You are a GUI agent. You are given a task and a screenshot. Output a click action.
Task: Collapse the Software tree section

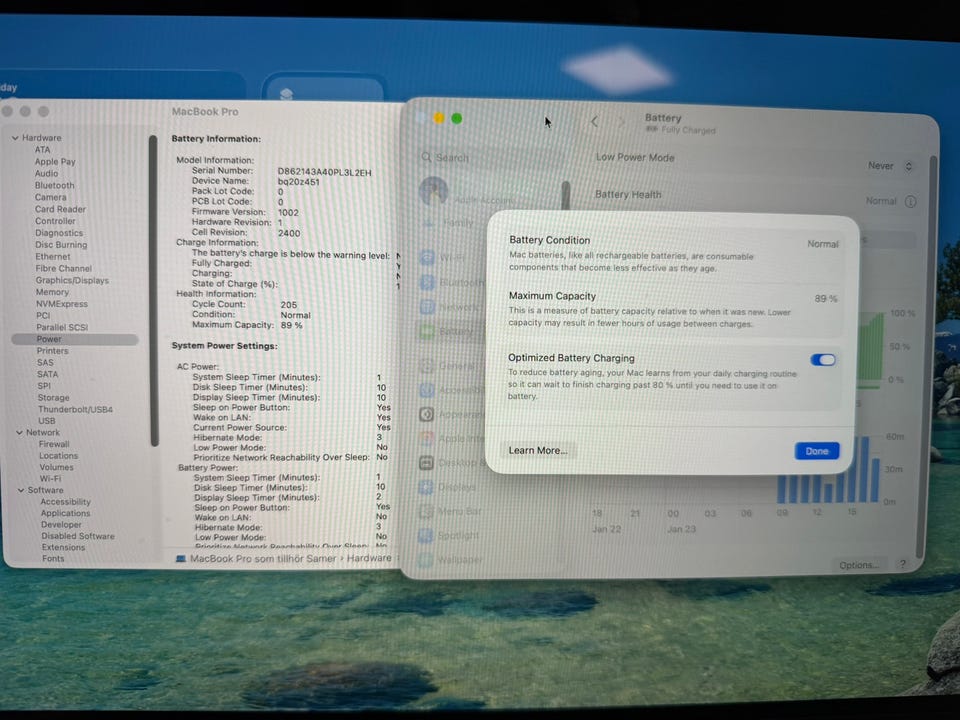click(x=21, y=490)
